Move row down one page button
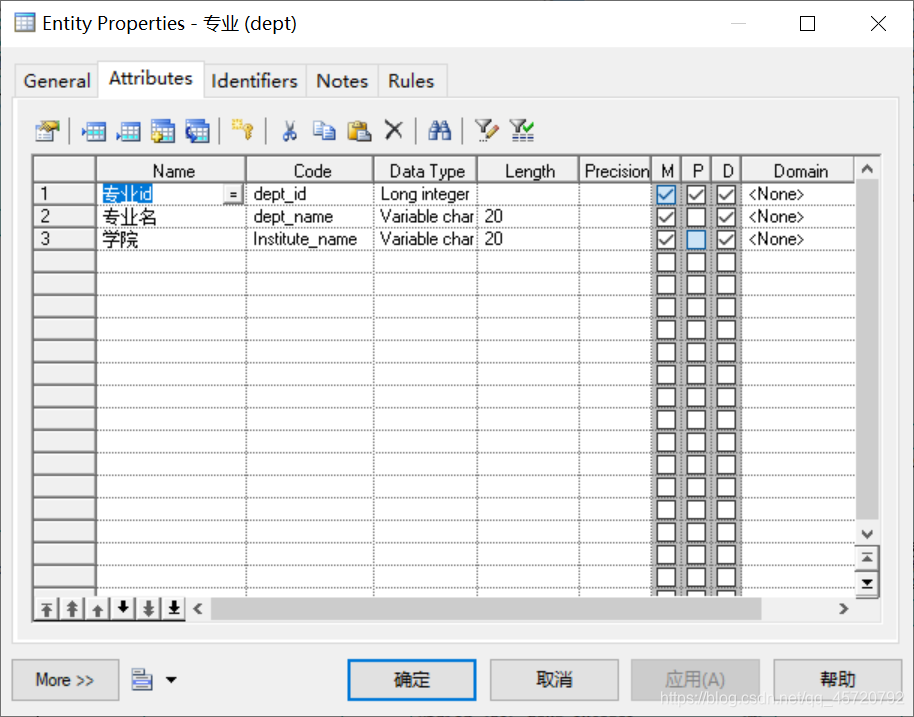The height and width of the screenshot is (717, 914). pos(149,609)
